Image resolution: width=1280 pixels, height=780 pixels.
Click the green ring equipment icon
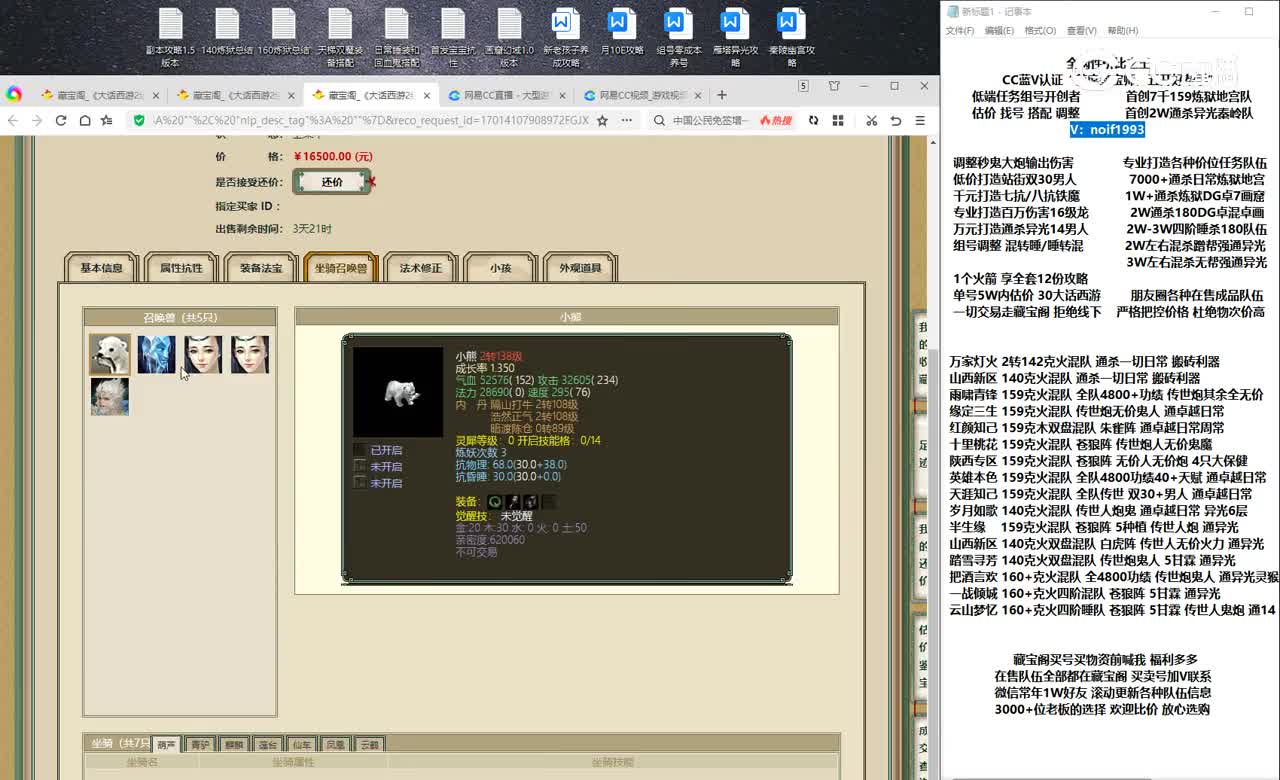495,502
